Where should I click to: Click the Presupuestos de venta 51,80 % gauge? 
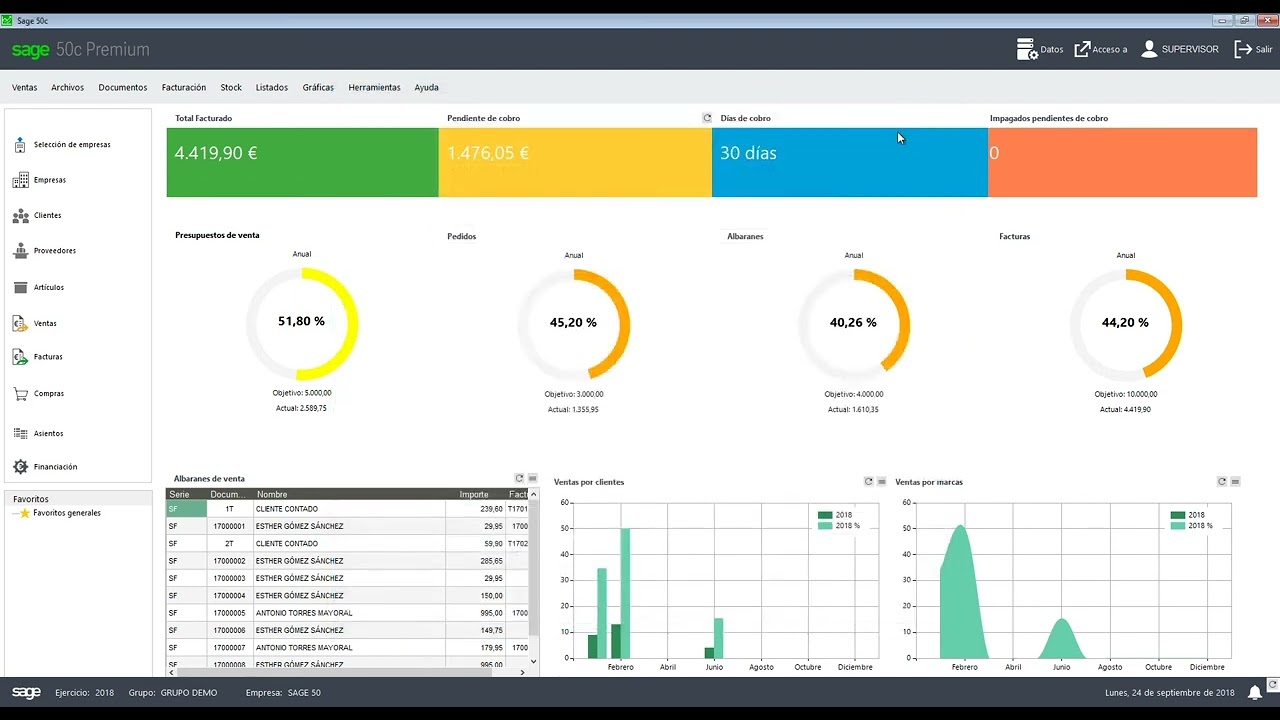click(302, 322)
